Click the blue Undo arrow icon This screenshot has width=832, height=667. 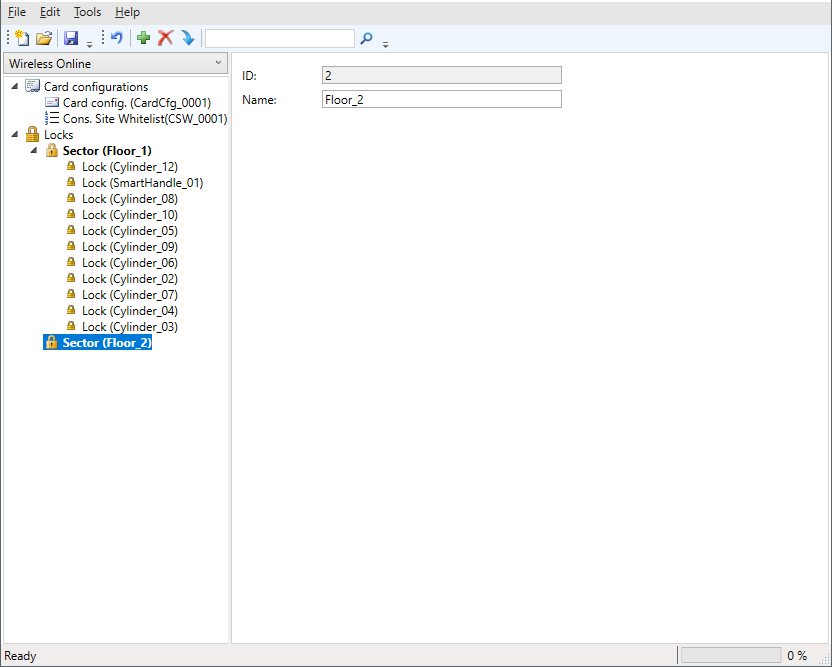pyautogui.click(x=117, y=38)
